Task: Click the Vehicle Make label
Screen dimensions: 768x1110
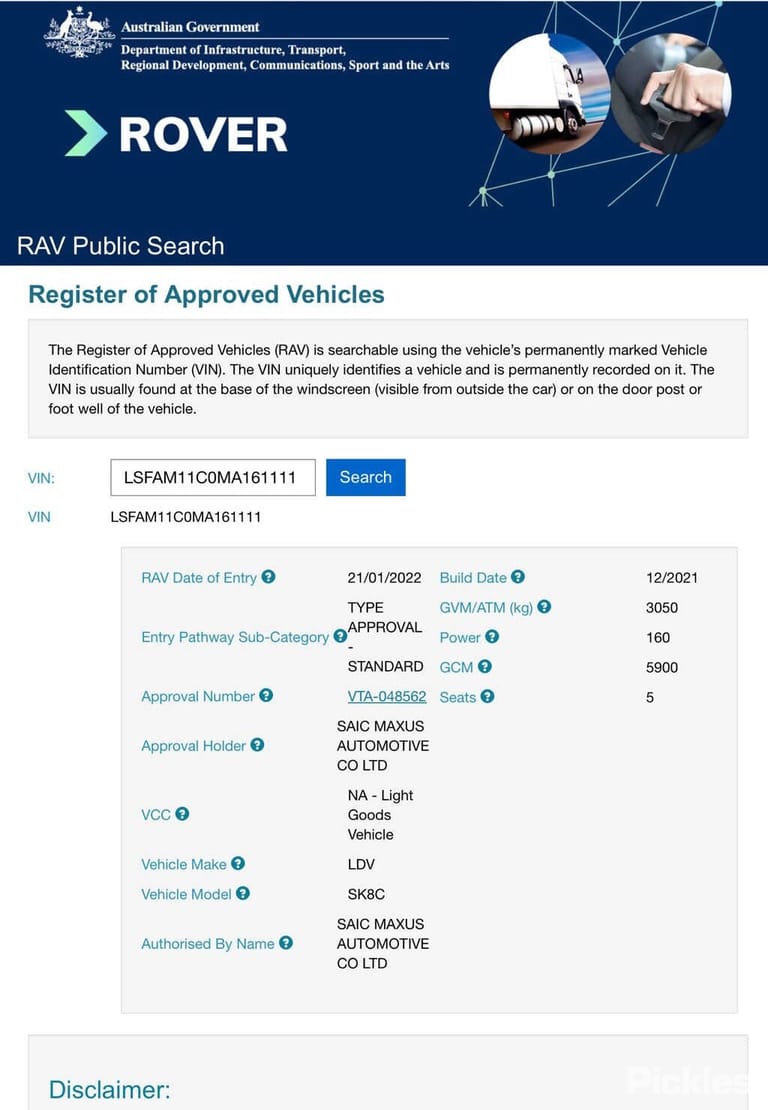Action: coord(184,864)
